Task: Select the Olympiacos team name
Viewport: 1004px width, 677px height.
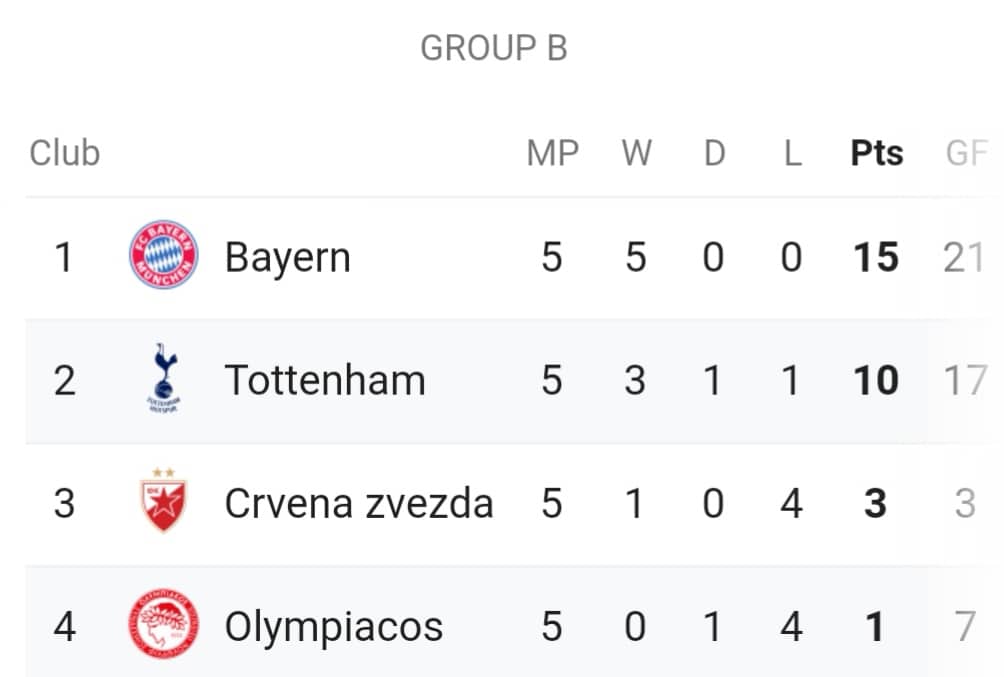Action: tap(334, 626)
